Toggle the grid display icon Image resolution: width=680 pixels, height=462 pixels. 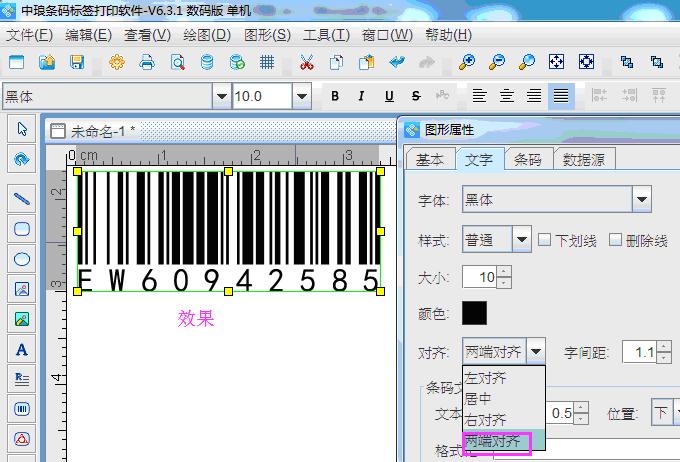coord(267,62)
